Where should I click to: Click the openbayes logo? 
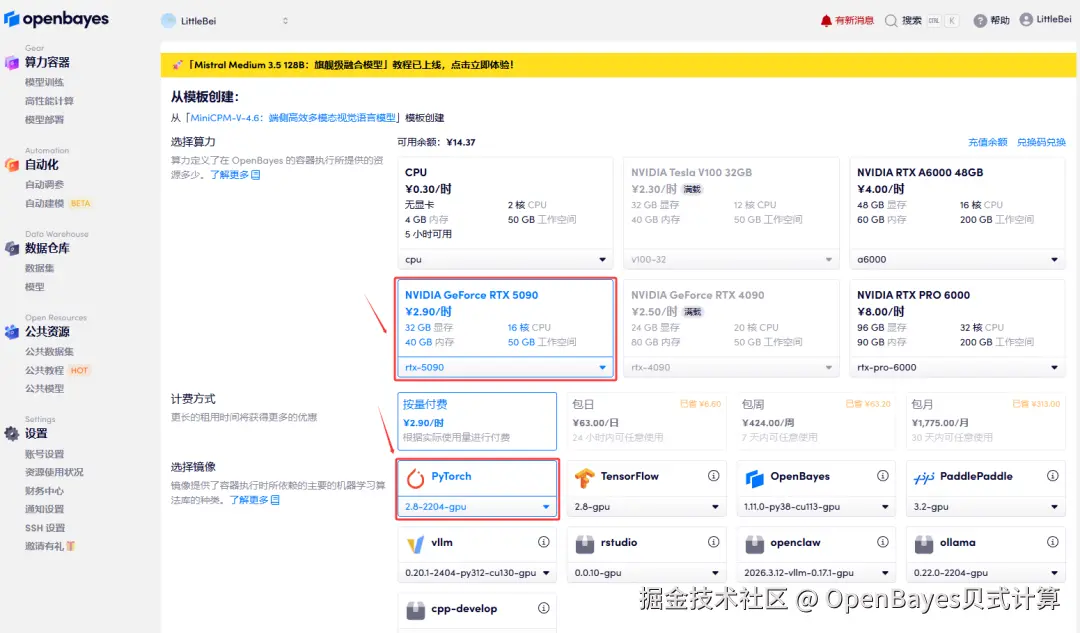point(56,19)
